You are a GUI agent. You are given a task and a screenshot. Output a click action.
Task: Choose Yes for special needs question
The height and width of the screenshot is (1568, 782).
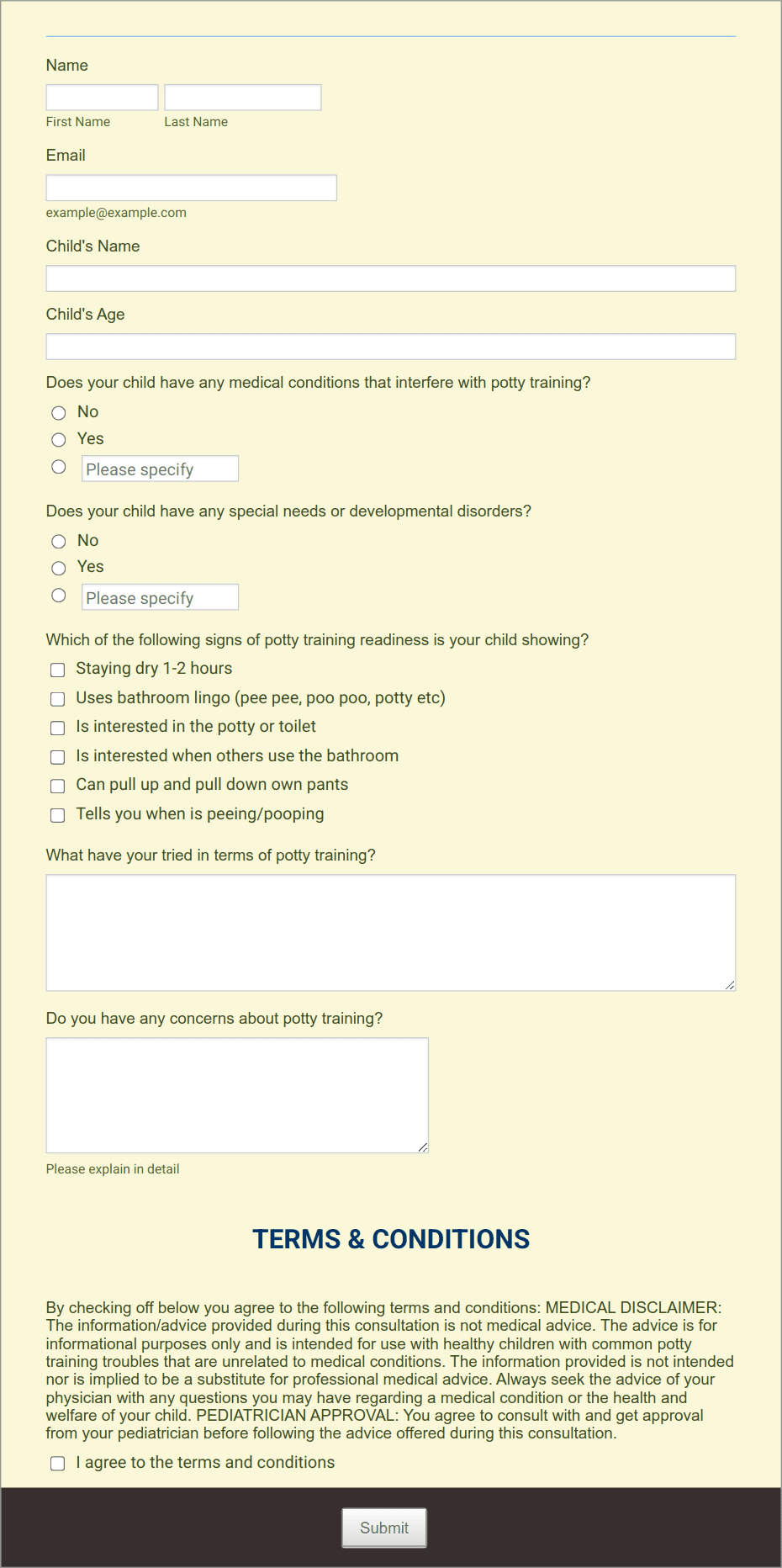click(59, 569)
